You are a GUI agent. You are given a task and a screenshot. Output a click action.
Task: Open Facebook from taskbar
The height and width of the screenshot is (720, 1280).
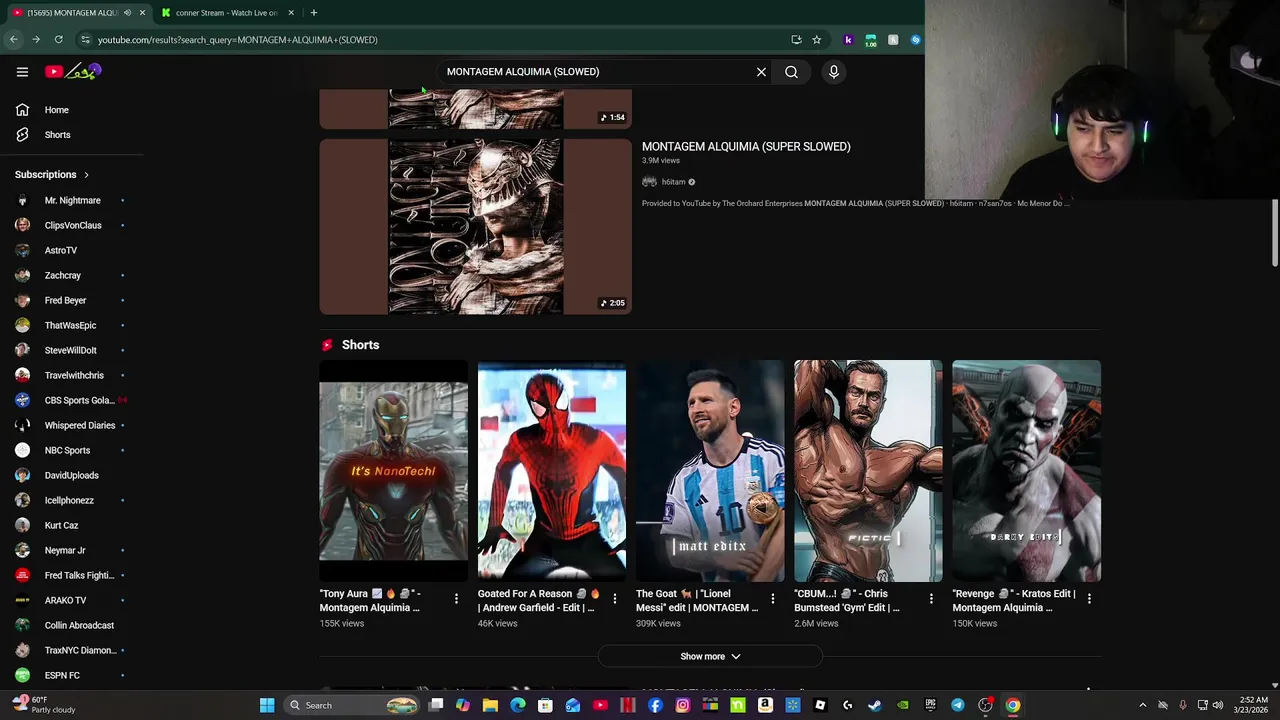point(655,706)
